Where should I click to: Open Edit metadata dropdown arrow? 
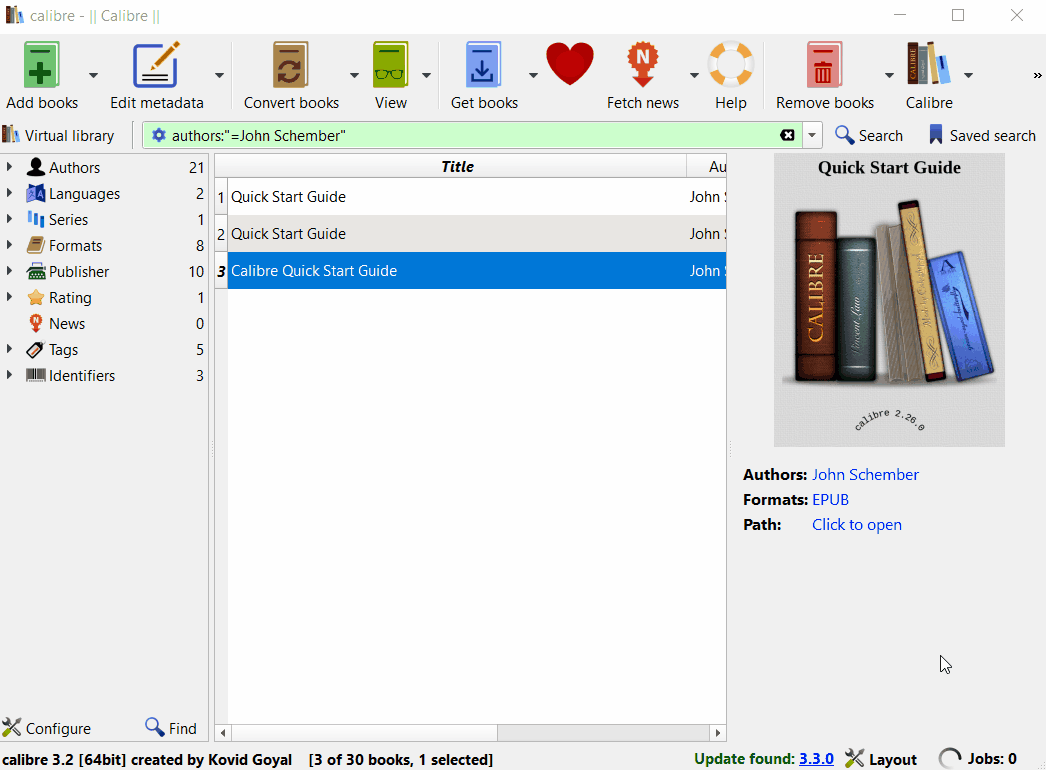click(219, 75)
